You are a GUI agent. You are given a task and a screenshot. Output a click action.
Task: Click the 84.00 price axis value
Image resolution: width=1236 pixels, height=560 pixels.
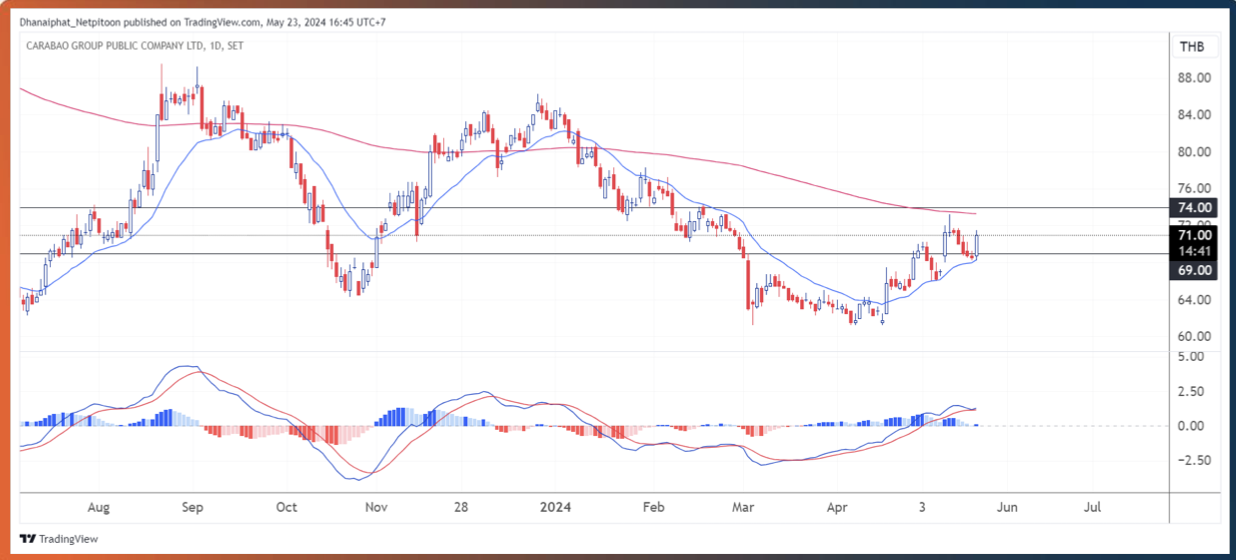click(x=1196, y=115)
